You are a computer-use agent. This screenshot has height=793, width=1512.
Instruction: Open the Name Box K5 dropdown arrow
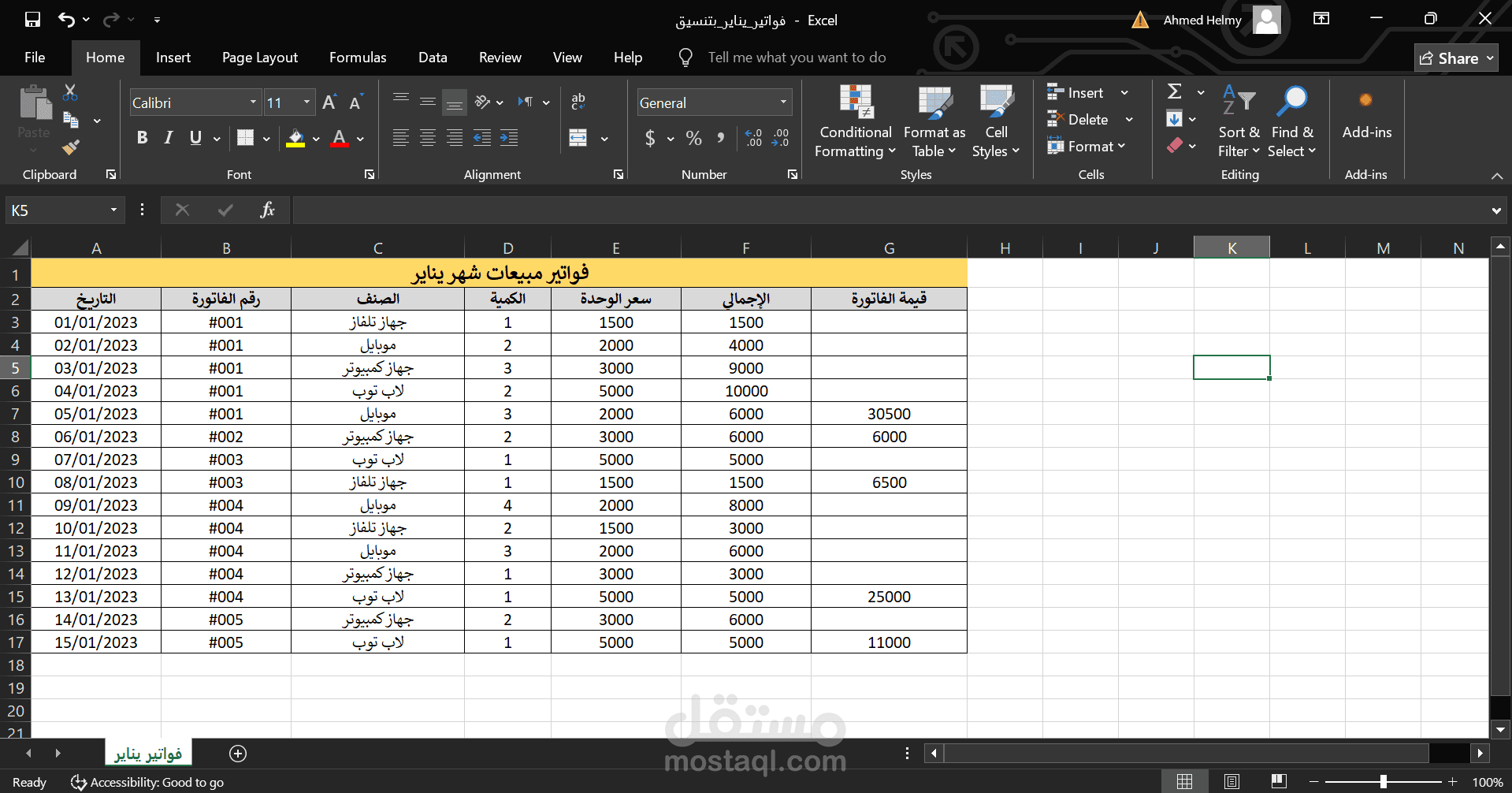[x=113, y=210]
